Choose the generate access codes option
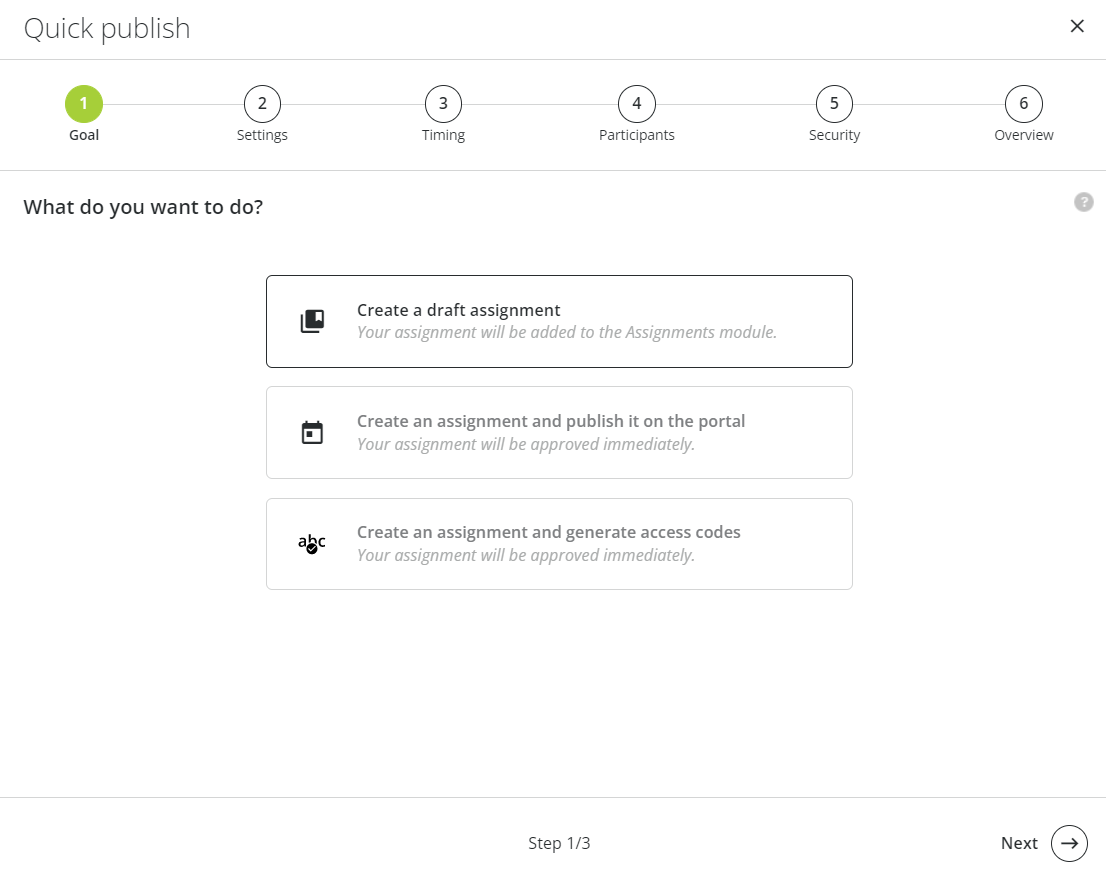This screenshot has height=883, width=1106. point(559,543)
